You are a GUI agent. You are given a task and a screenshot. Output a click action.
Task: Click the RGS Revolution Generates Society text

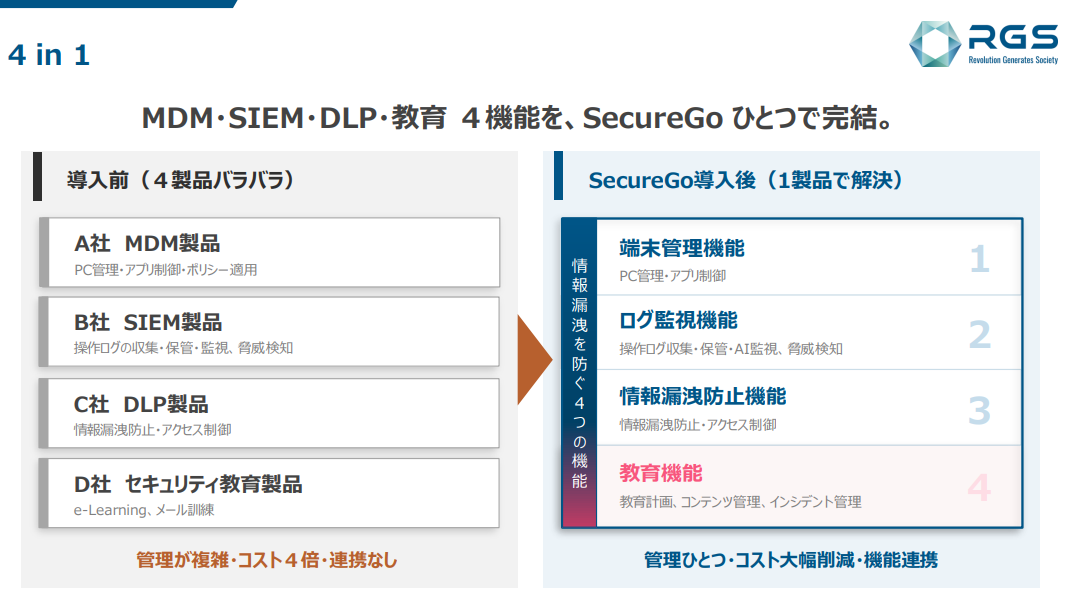(x=1013, y=44)
